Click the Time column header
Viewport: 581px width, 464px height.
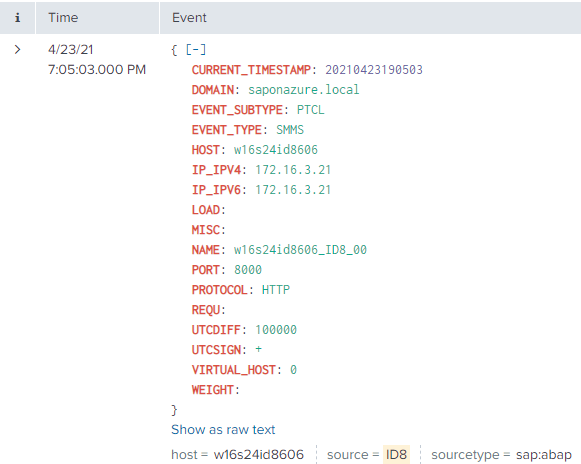[63, 17]
